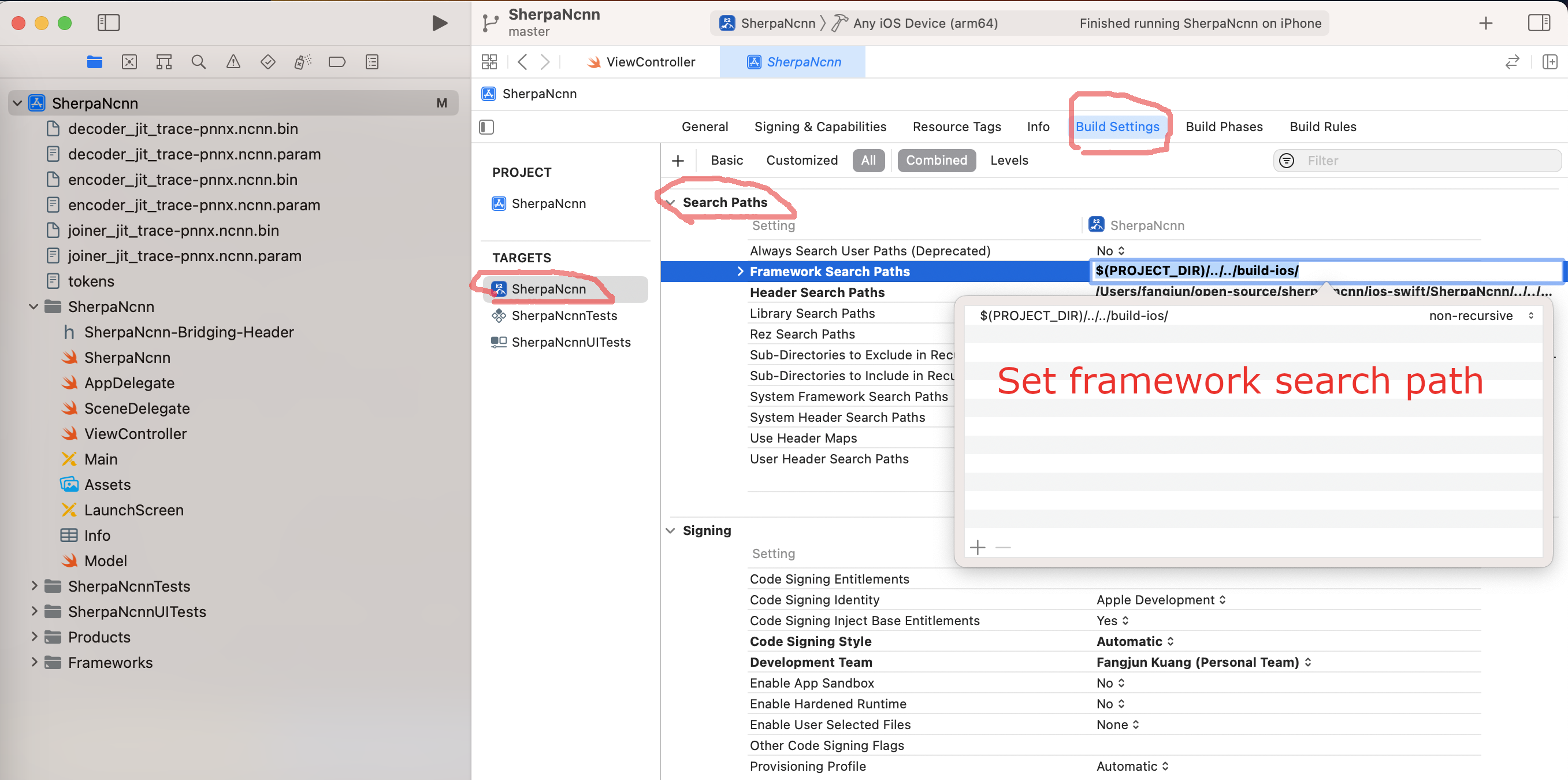Open the Info settings tab
Image resolution: width=1568 pixels, height=780 pixels.
click(1038, 127)
